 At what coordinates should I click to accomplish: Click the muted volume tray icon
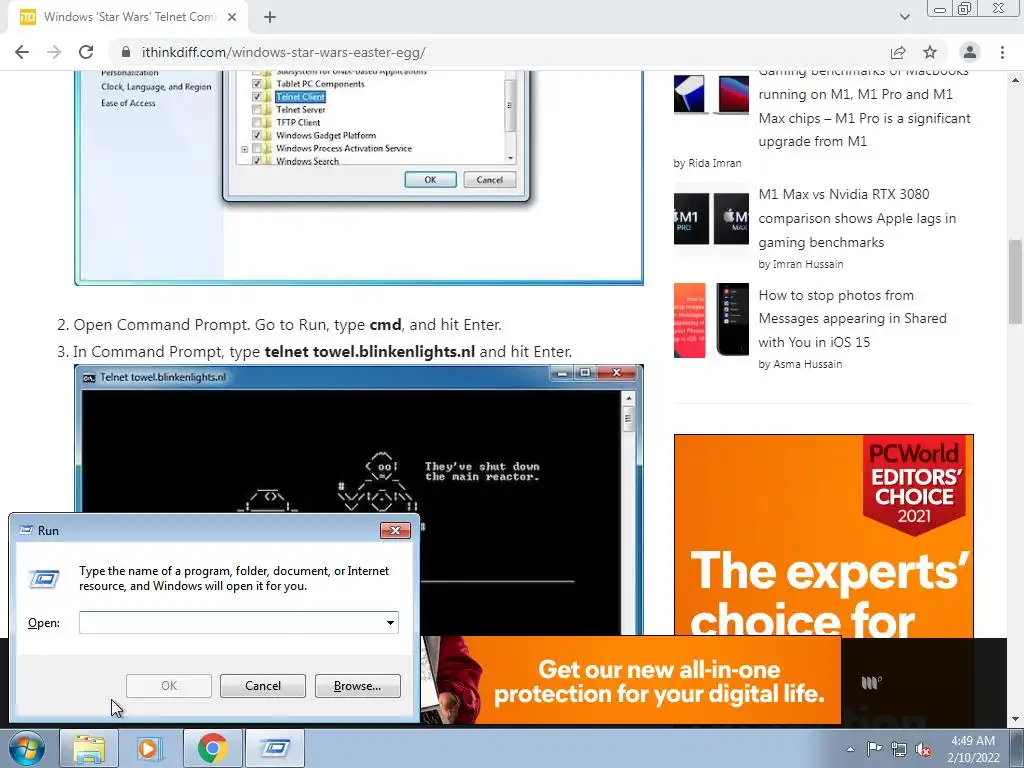(x=923, y=750)
